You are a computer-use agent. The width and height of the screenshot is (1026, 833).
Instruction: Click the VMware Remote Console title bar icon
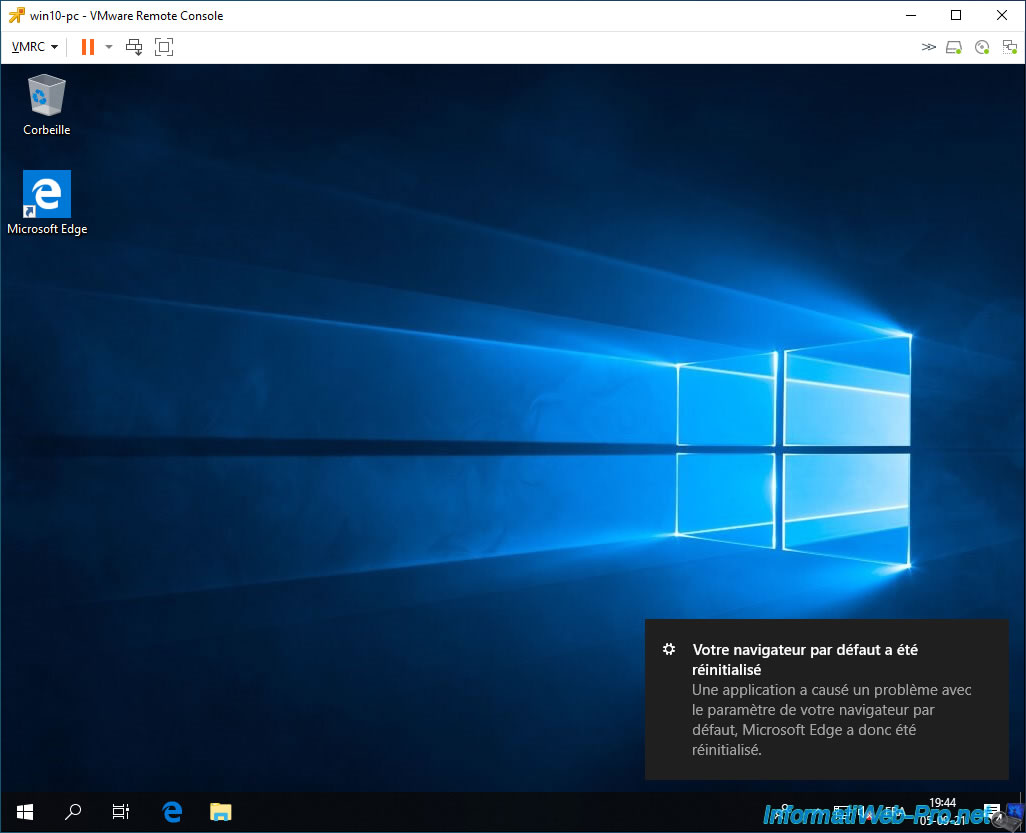(x=16, y=15)
